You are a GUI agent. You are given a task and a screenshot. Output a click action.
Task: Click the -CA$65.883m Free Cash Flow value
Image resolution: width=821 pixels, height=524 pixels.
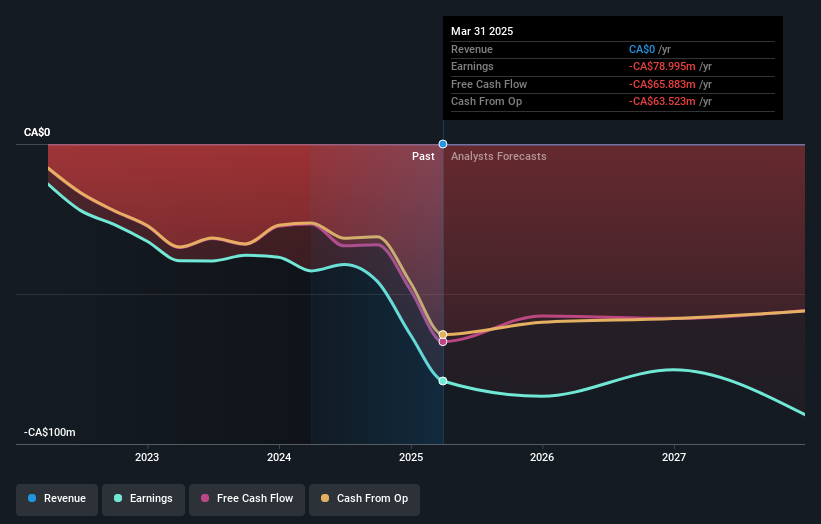tap(662, 84)
